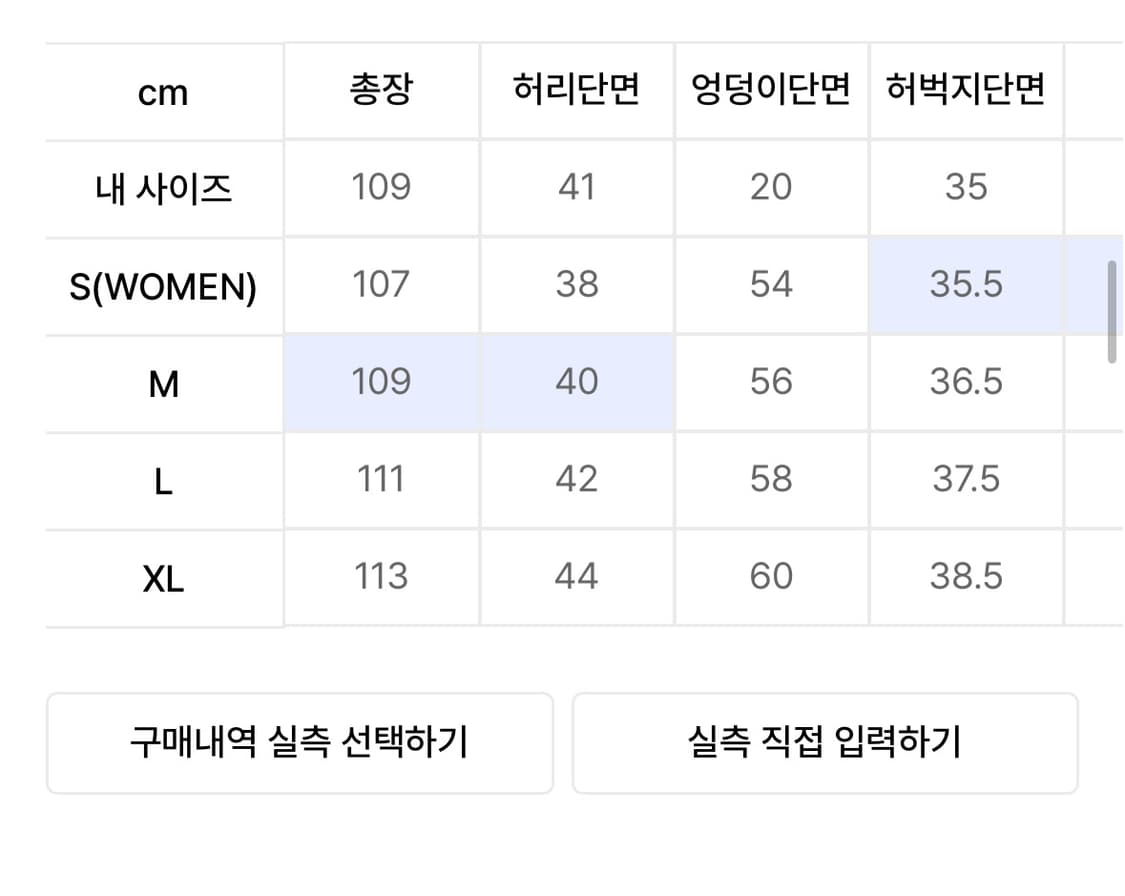Select the S(WOMEN) size row
The width and height of the screenshot is (1125, 896).
click(162, 284)
